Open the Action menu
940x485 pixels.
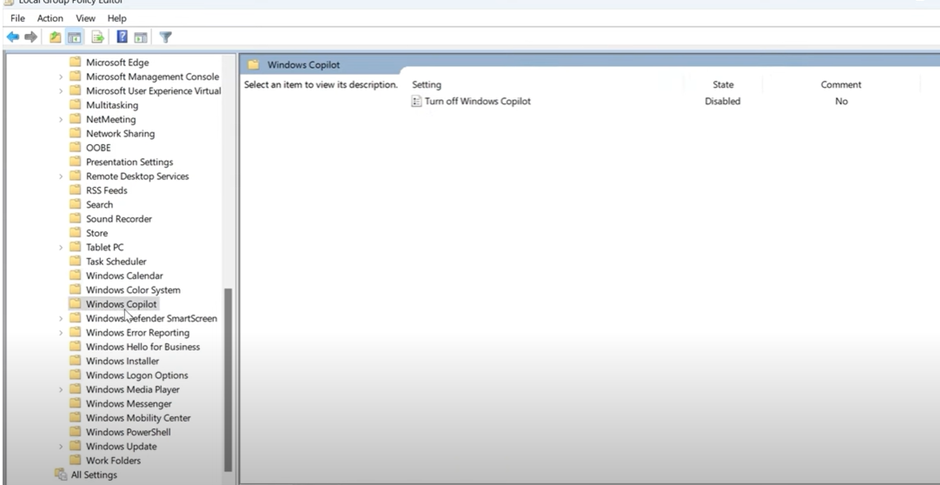50,19
